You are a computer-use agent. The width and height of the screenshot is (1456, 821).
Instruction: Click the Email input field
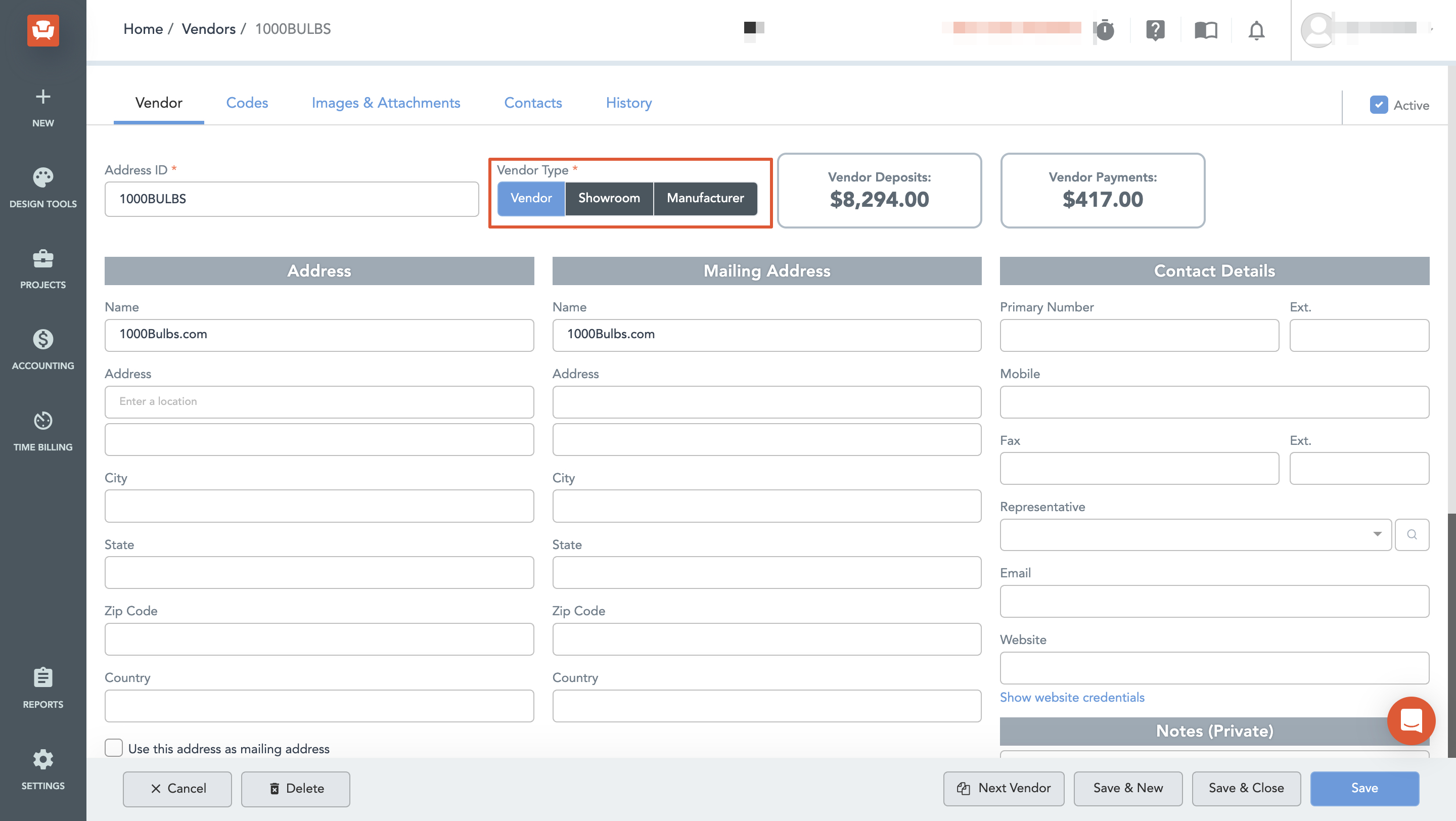(x=1214, y=601)
